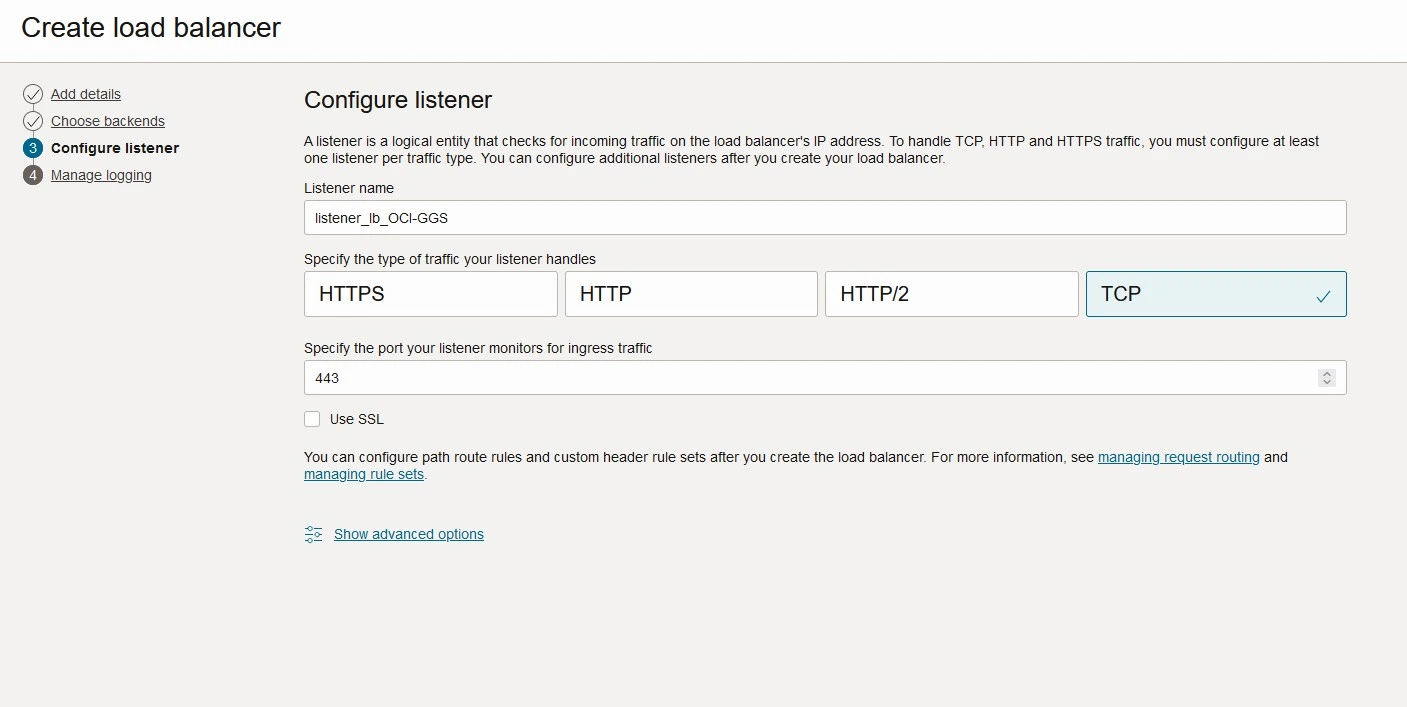Enable the Use SSL checkbox
Image resolution: width=1407 pixels, height=707 pixels.
(x=312, y=419)
